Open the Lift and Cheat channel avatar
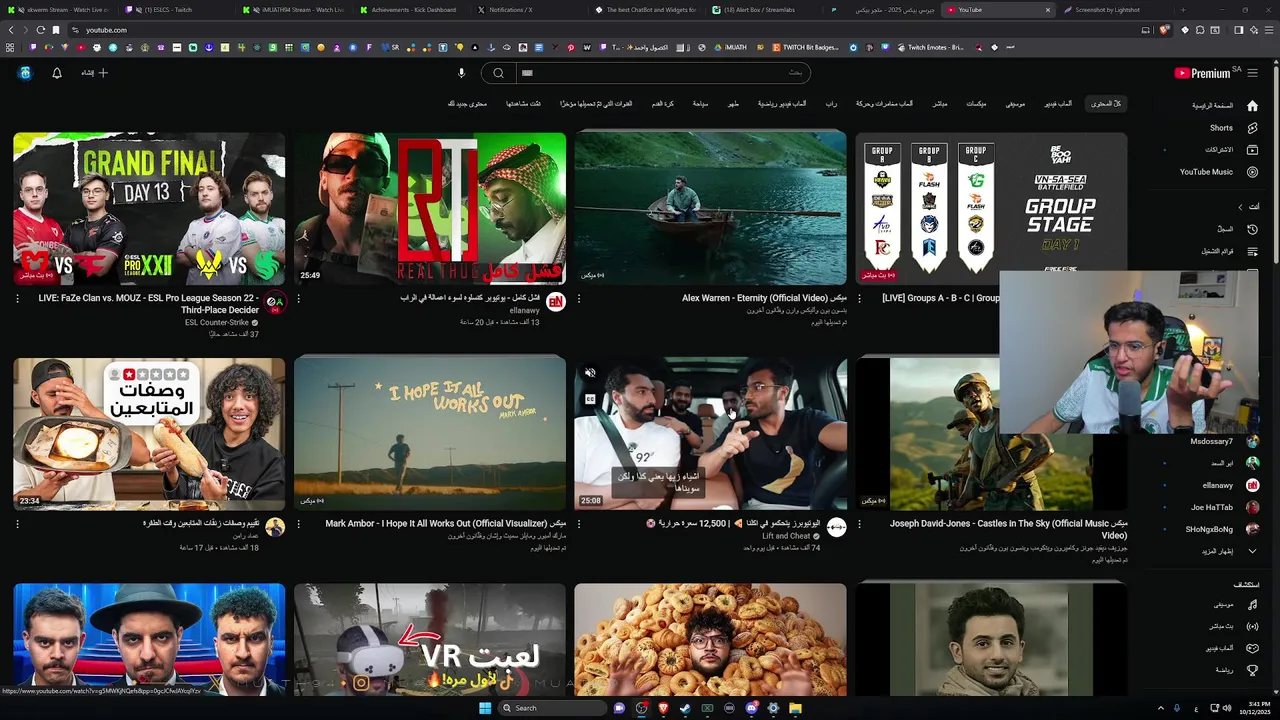1280x720 pixels. tap(836, 527)
